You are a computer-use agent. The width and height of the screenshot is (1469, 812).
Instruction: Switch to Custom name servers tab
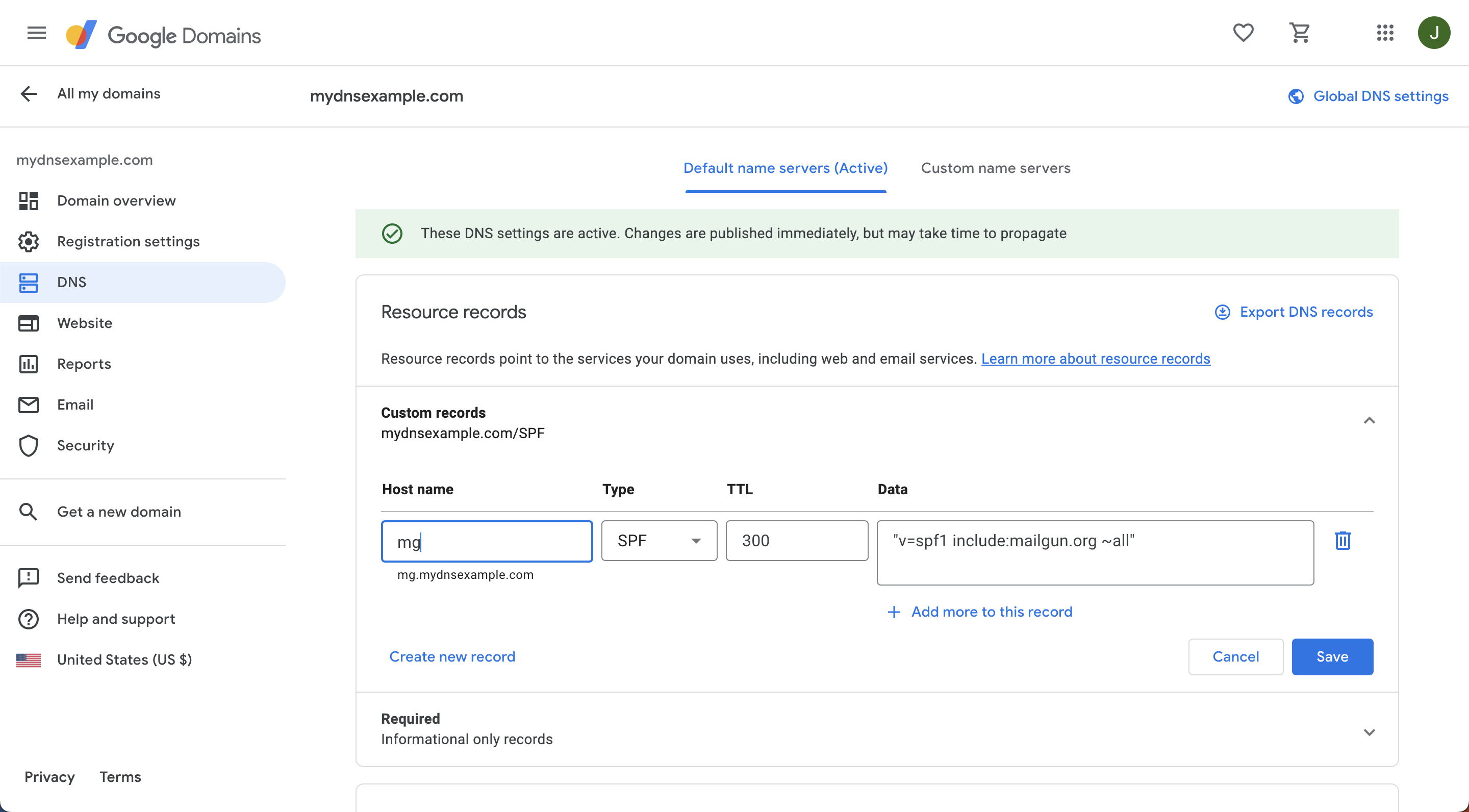[995, 168]
